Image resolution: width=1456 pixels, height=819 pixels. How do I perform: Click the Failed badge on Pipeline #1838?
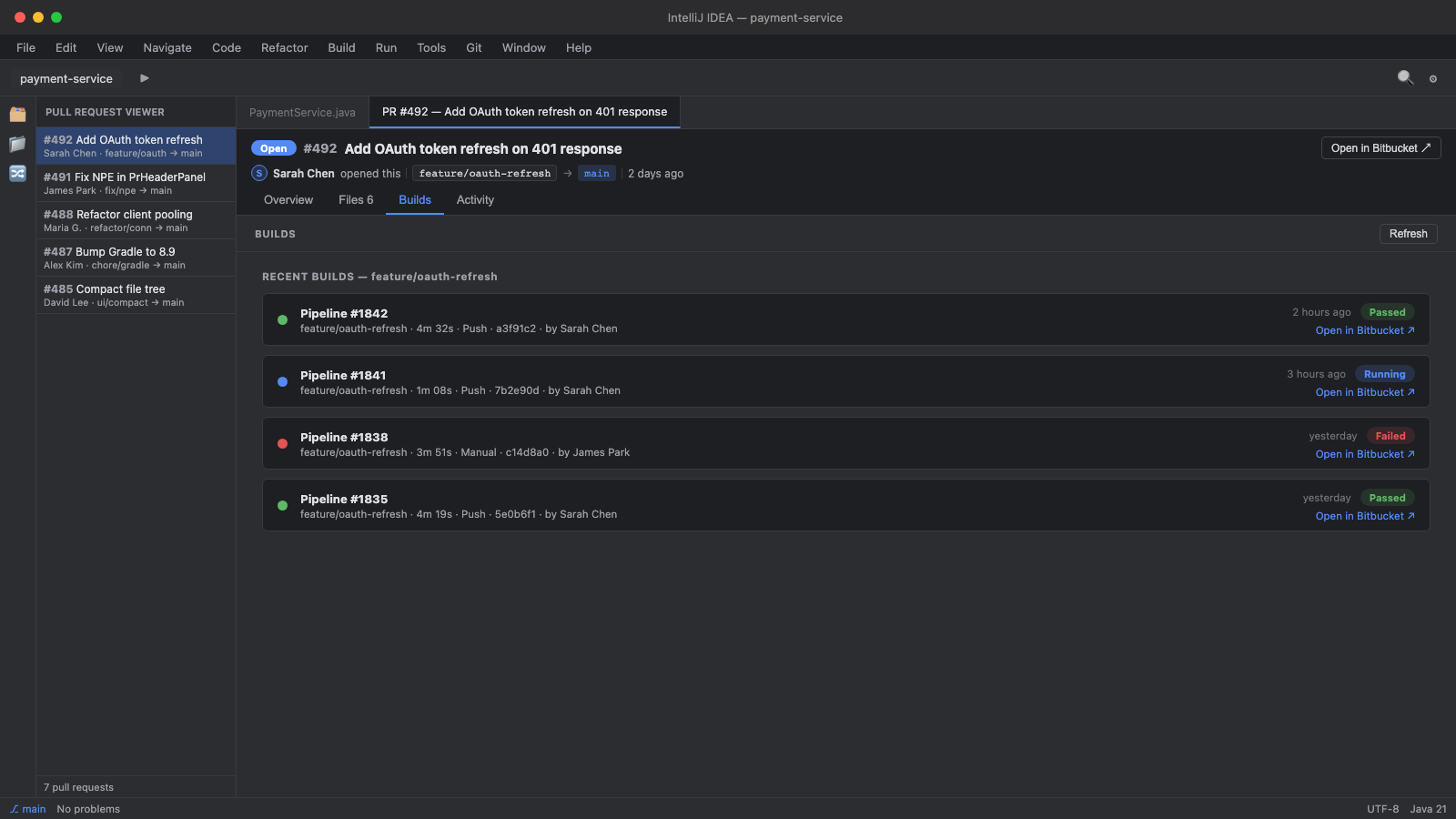(x=1390, y=436)
